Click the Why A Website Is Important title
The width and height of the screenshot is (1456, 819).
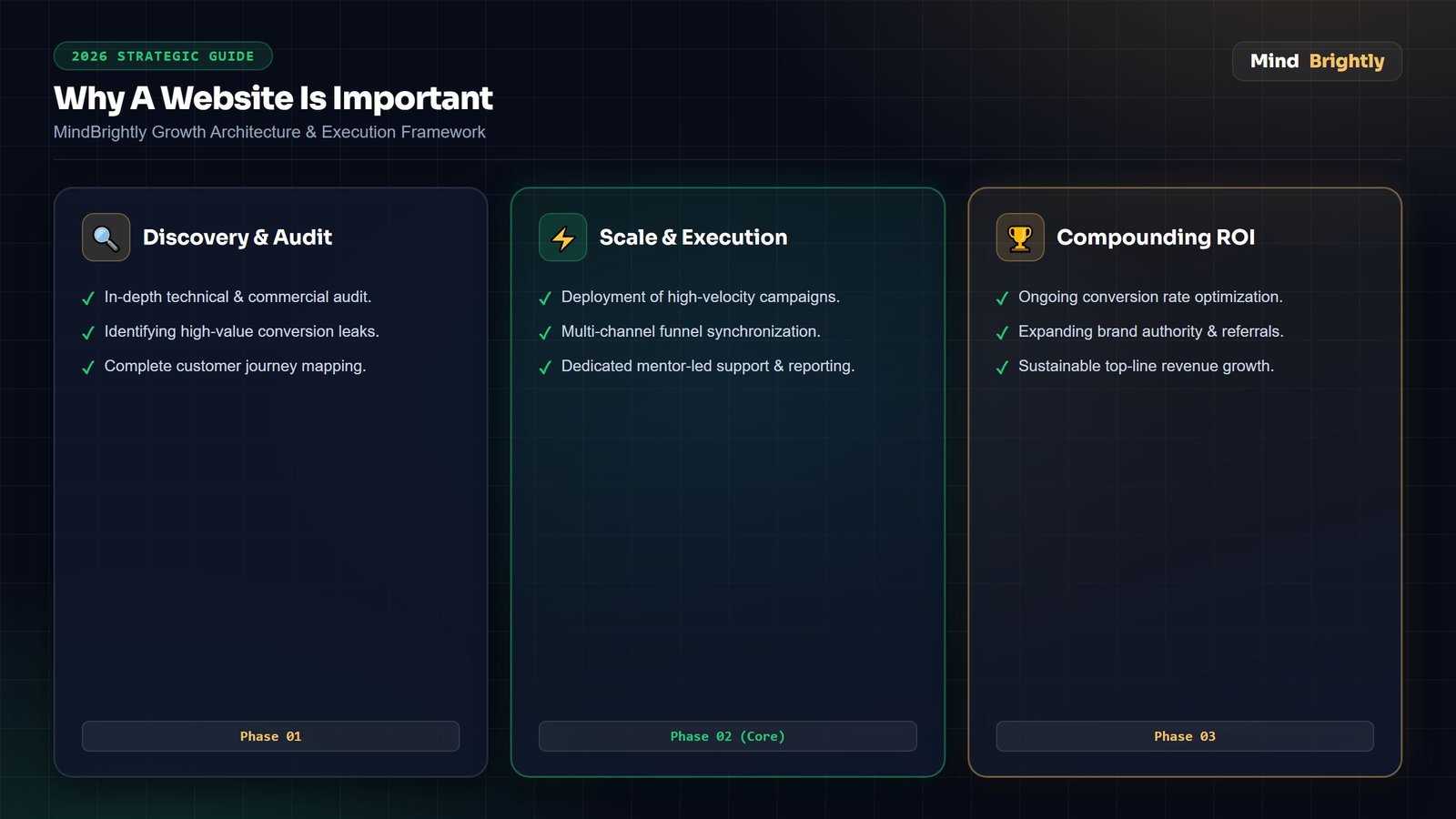[x=273, y=98]
